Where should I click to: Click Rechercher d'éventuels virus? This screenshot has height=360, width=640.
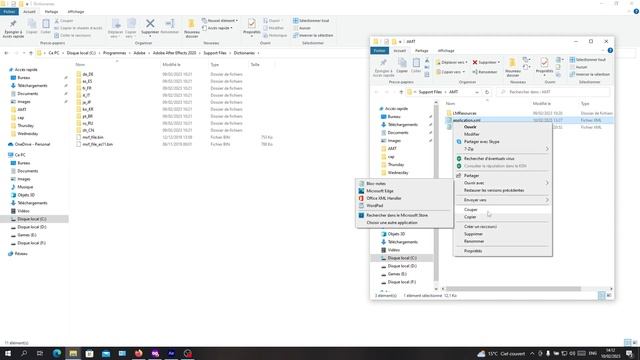point(503,158)
